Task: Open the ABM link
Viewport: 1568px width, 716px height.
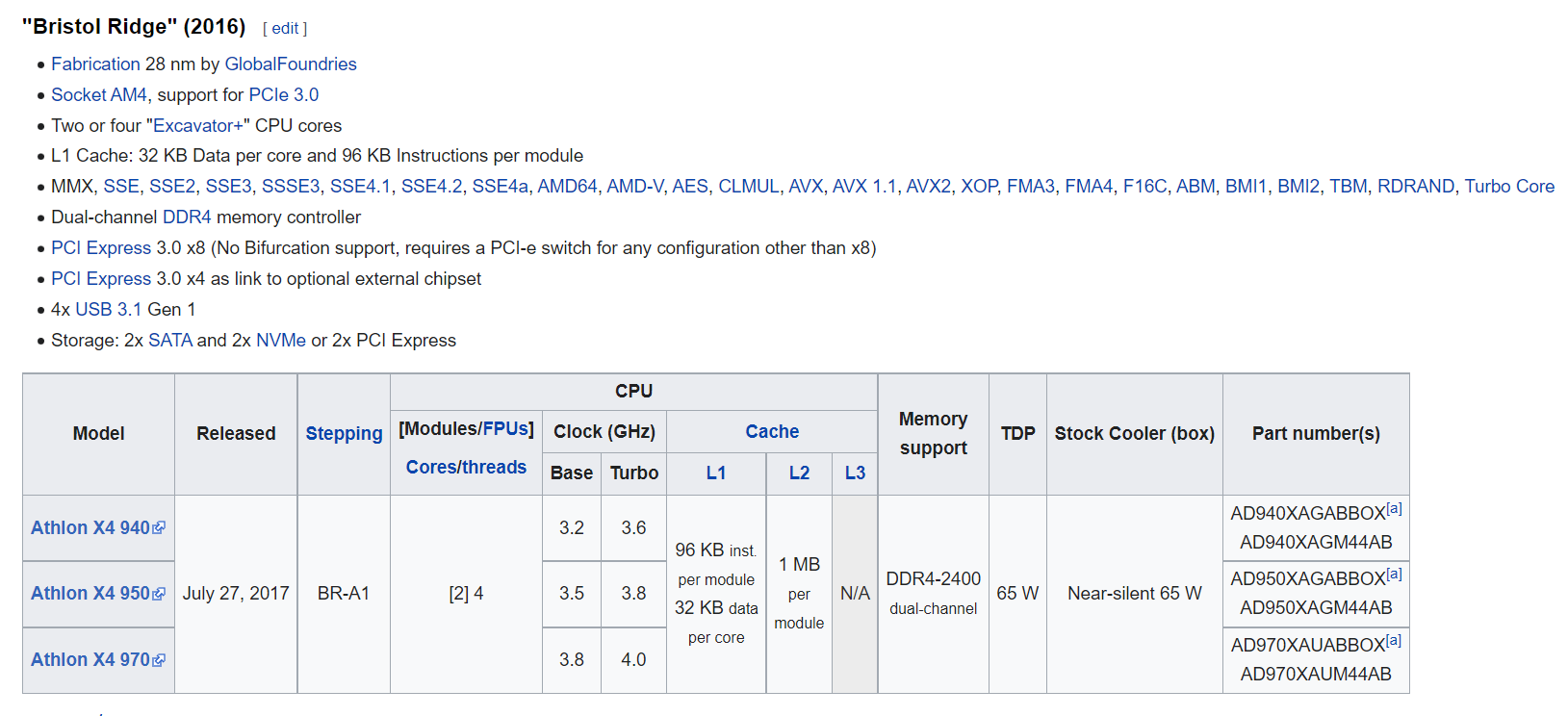Action: click(1195, 186)
